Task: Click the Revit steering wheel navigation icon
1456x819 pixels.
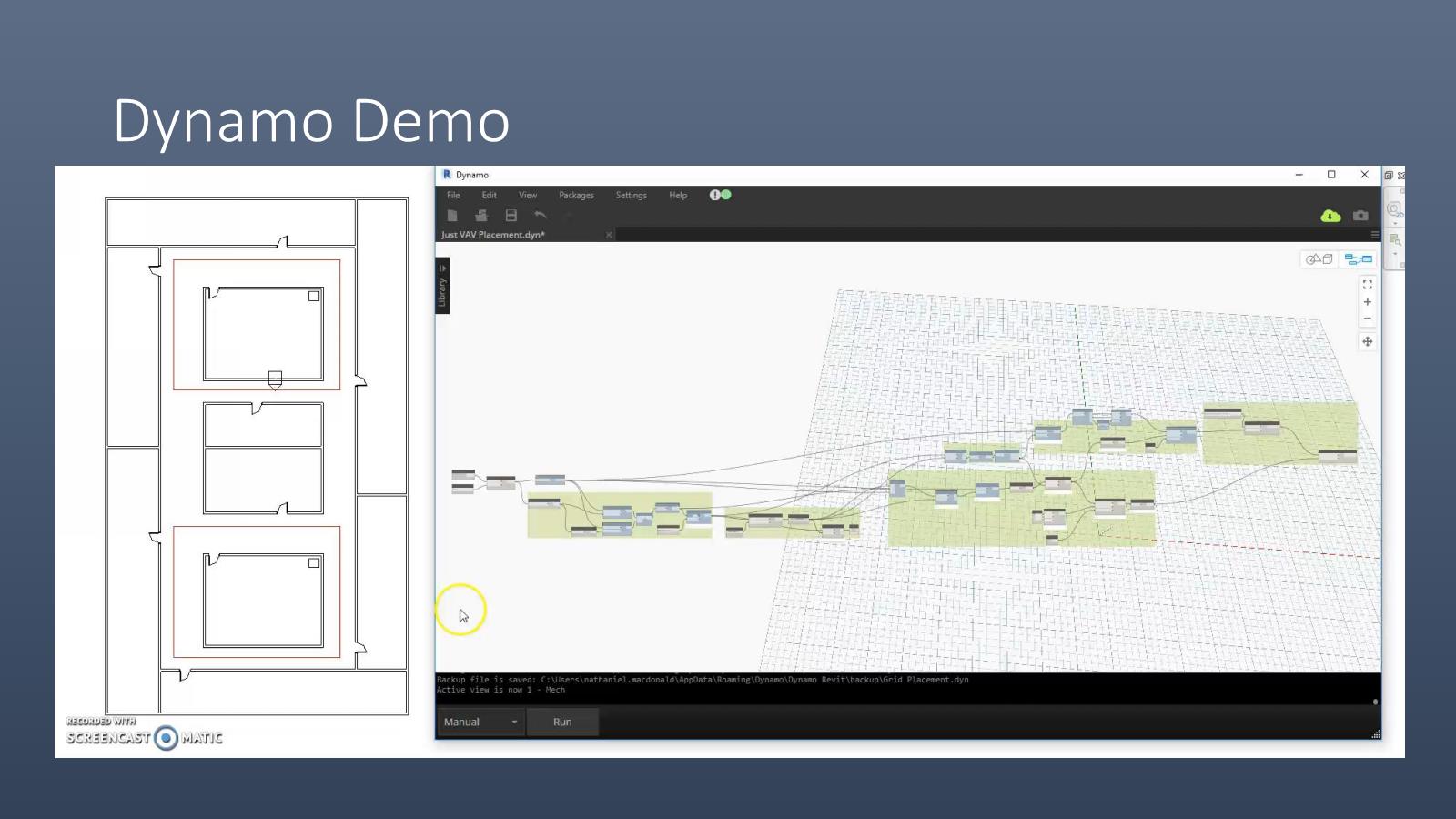Action: 1394,210
